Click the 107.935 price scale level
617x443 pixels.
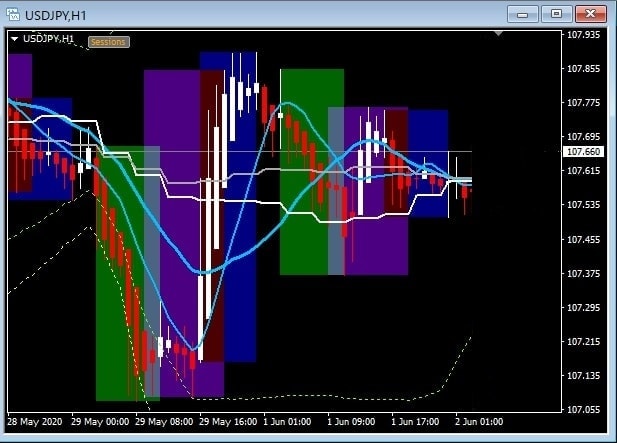[x=584, y=34]
